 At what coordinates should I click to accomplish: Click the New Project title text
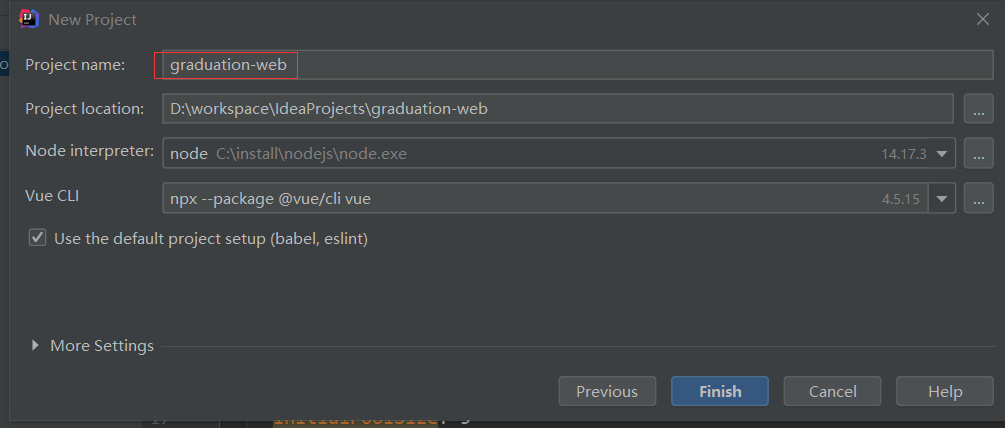click(92, 20)
